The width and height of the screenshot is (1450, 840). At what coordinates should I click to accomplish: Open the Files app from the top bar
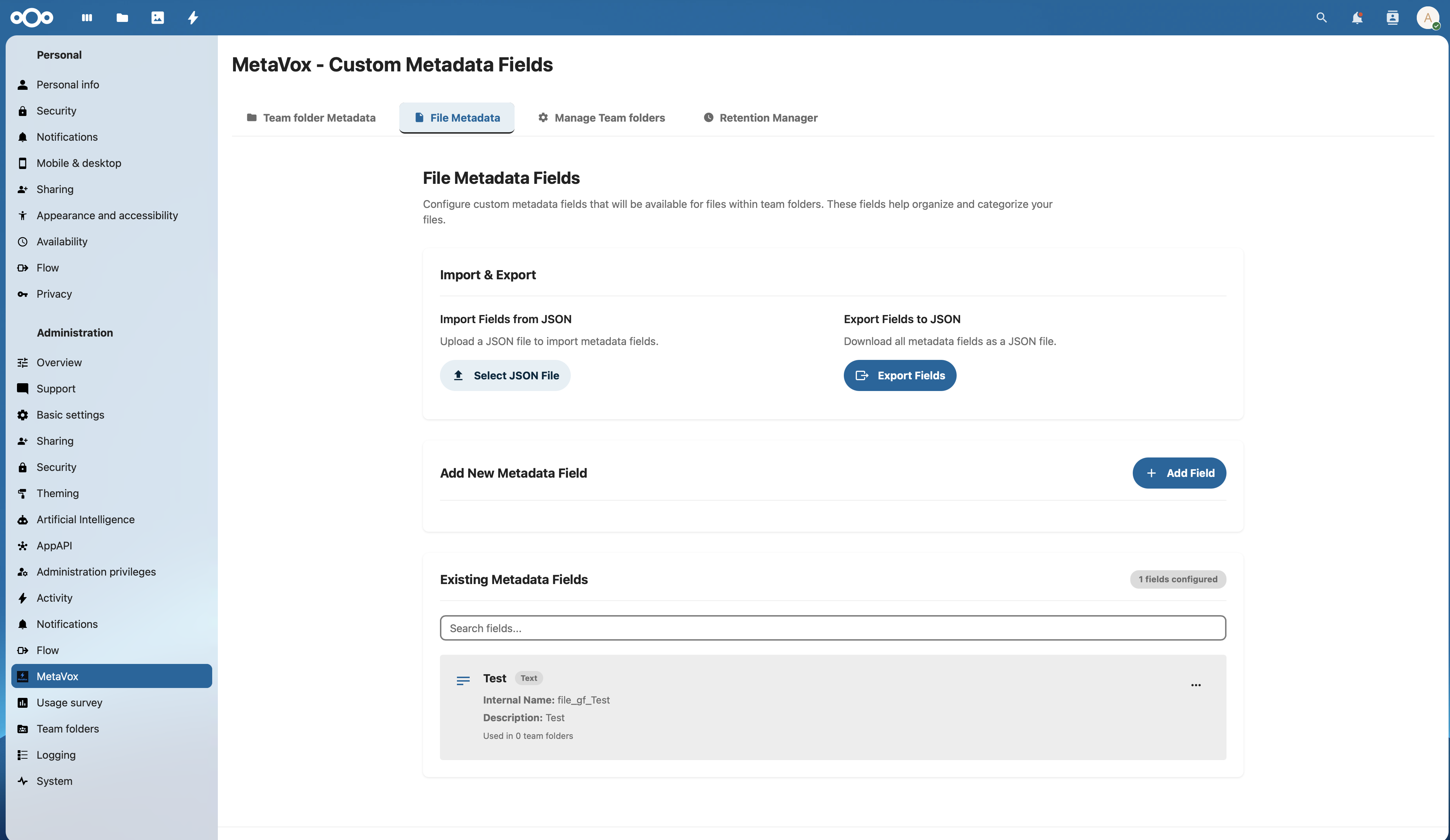(122, 18)
